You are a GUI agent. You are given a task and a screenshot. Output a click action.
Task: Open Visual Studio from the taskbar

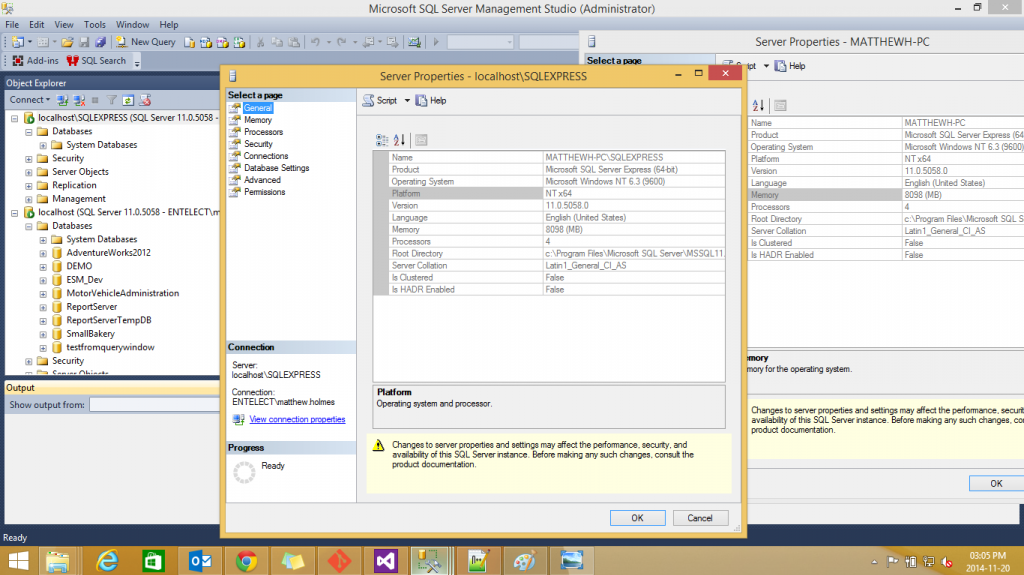point(385,561)
